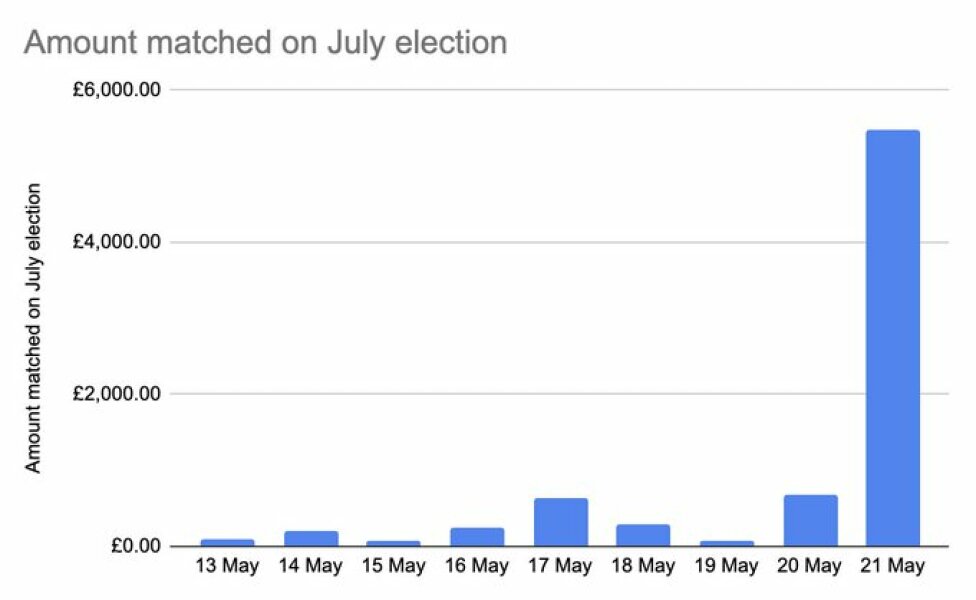Select the '15 May' x-axis label
The image size is (976, 600).
(x=394, y=567)
